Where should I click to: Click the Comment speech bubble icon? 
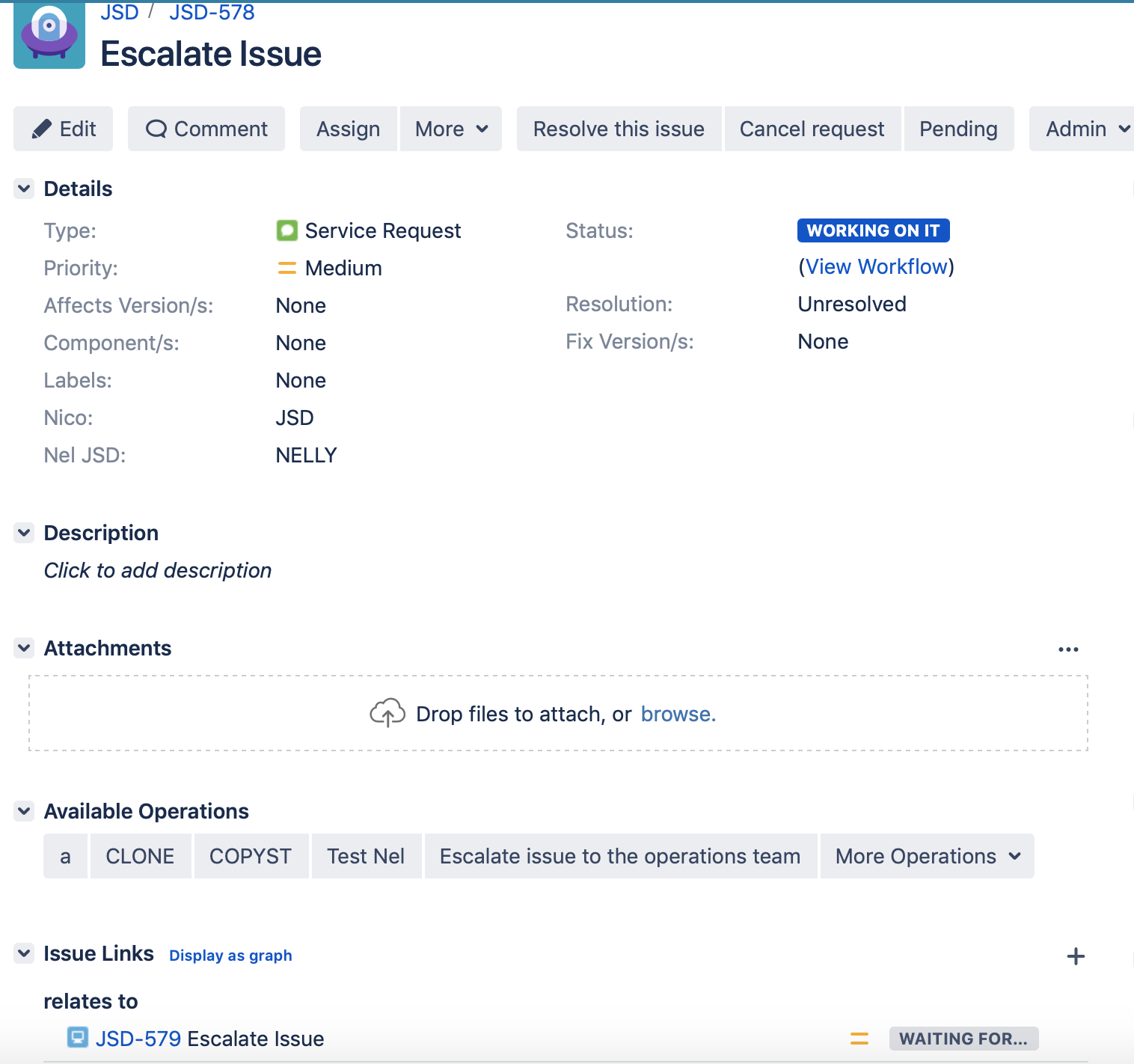(x=157, y=128)
